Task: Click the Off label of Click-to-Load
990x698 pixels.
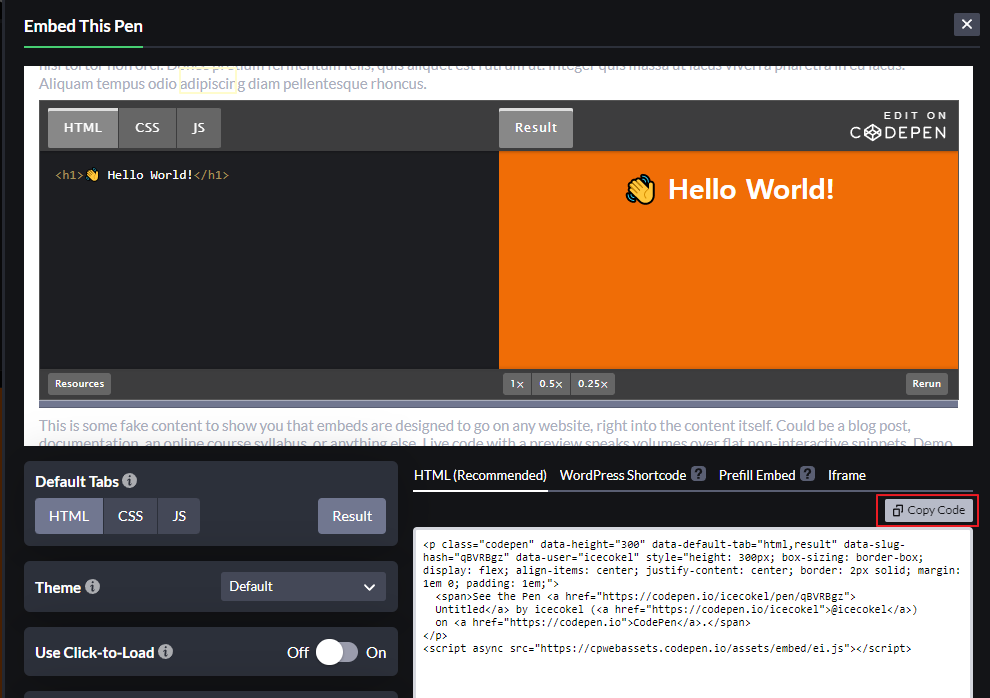Action: (298, 653)
